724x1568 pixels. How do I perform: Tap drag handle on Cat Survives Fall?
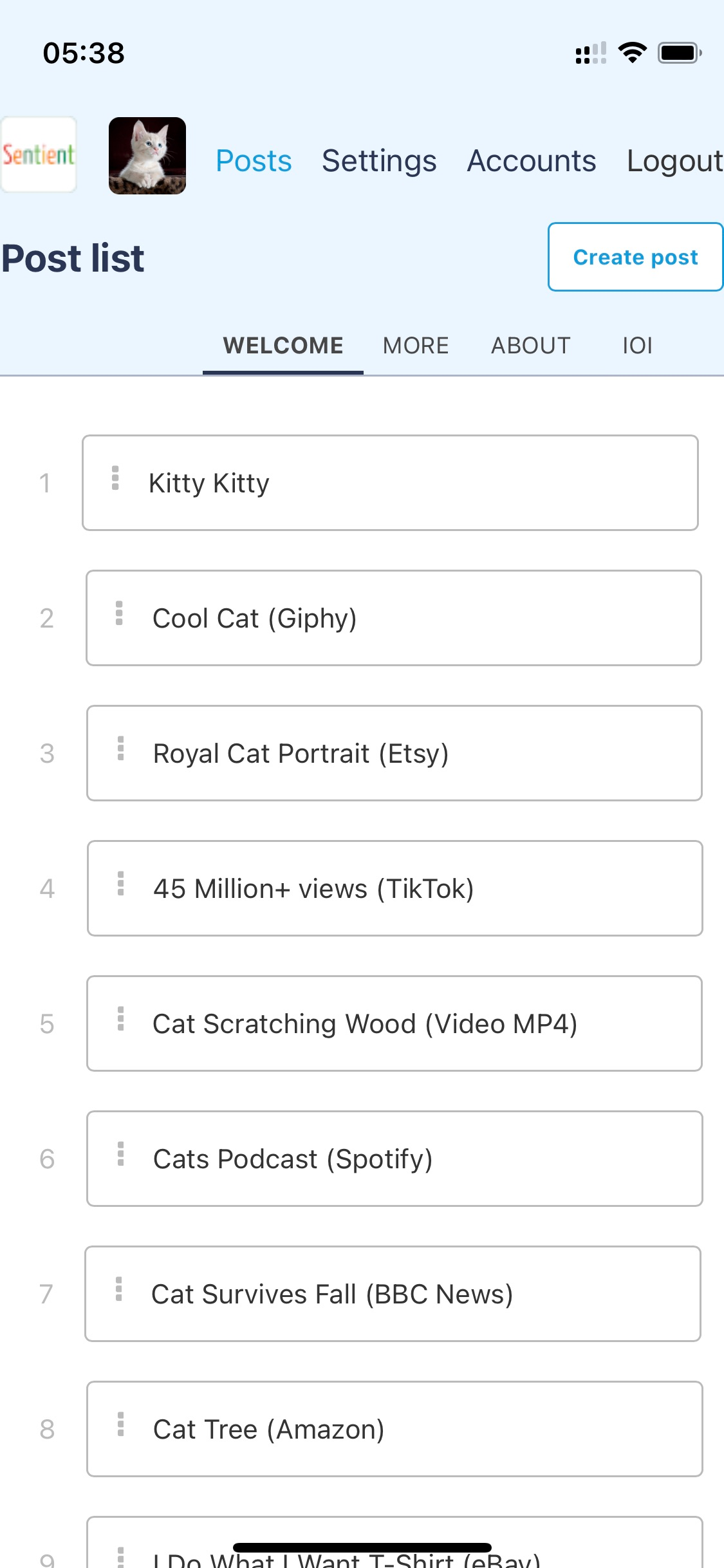pyautogui.click(x=118, y=1289)
